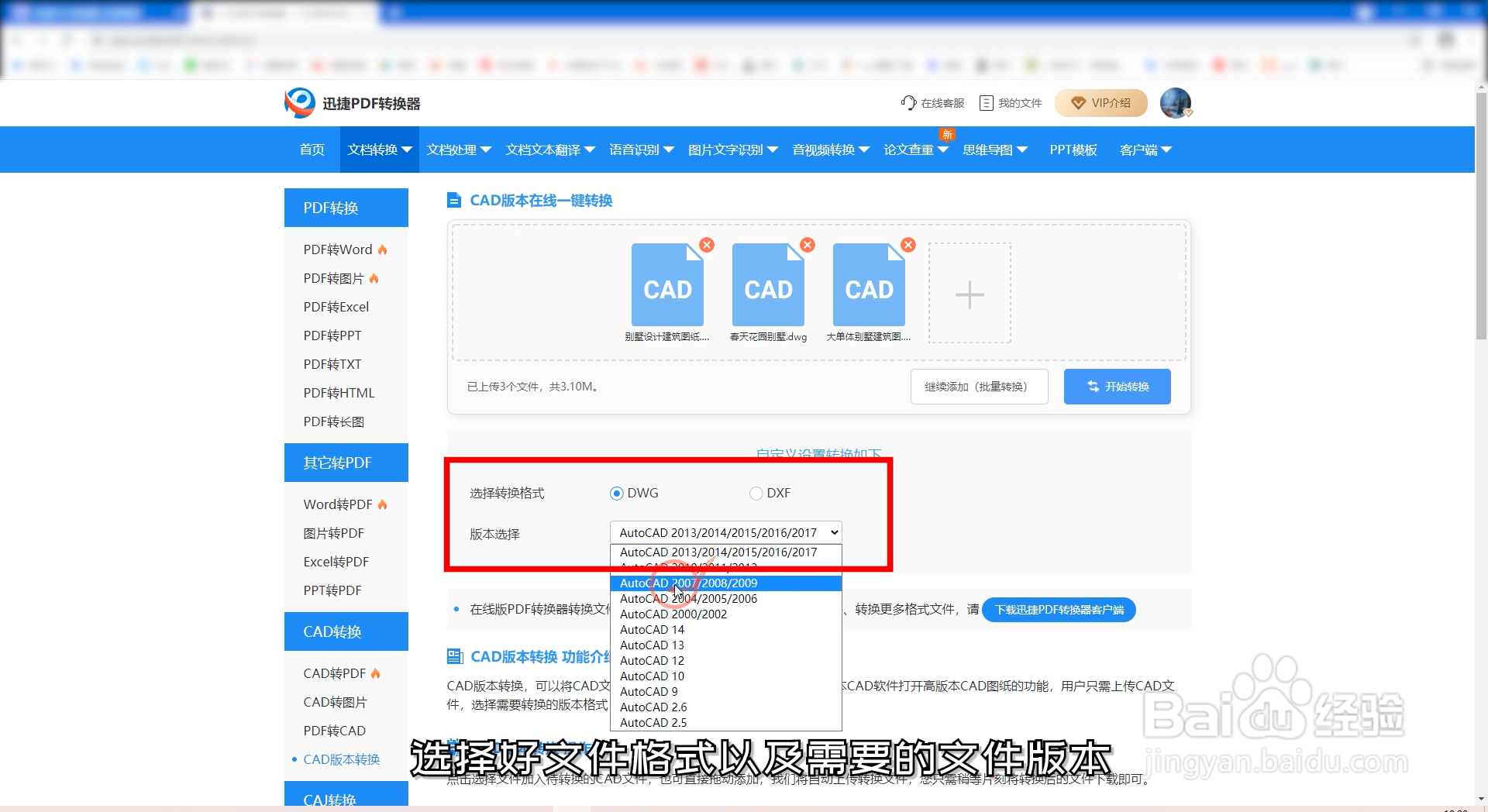Viewport: 1488px width, 812px height.
Task: Click 继续添加（批量转换） button
Action: (979, 387)
